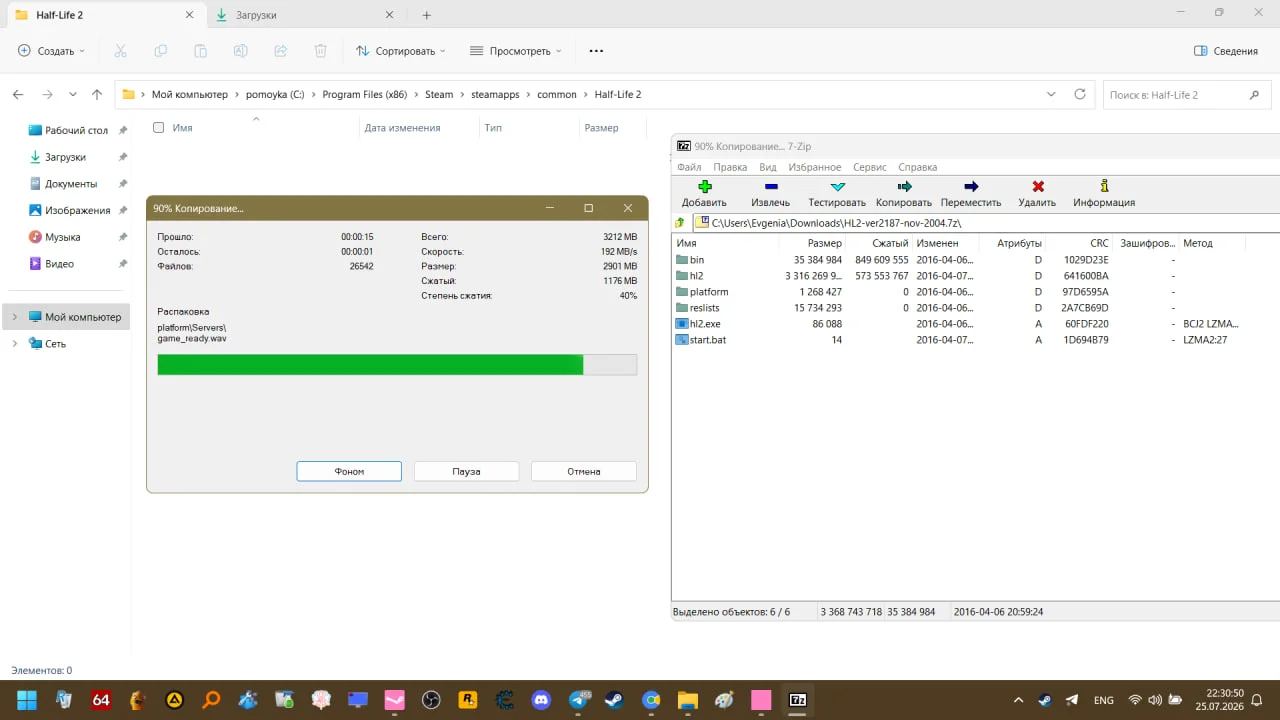
Task: Open the Просмотреть dropdown
Action: coord(516,51)
